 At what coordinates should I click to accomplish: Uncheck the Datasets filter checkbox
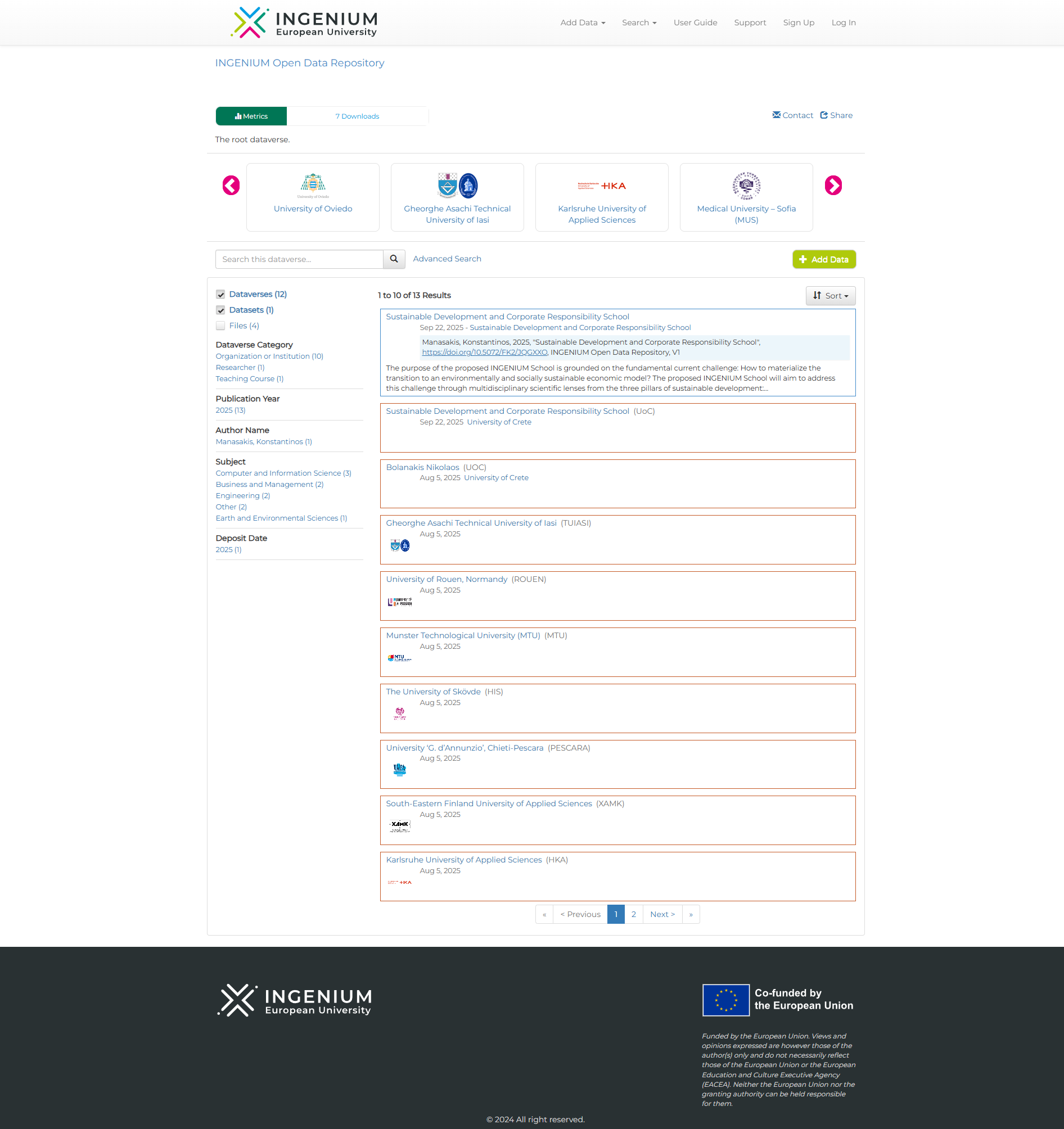coord(220,310)
